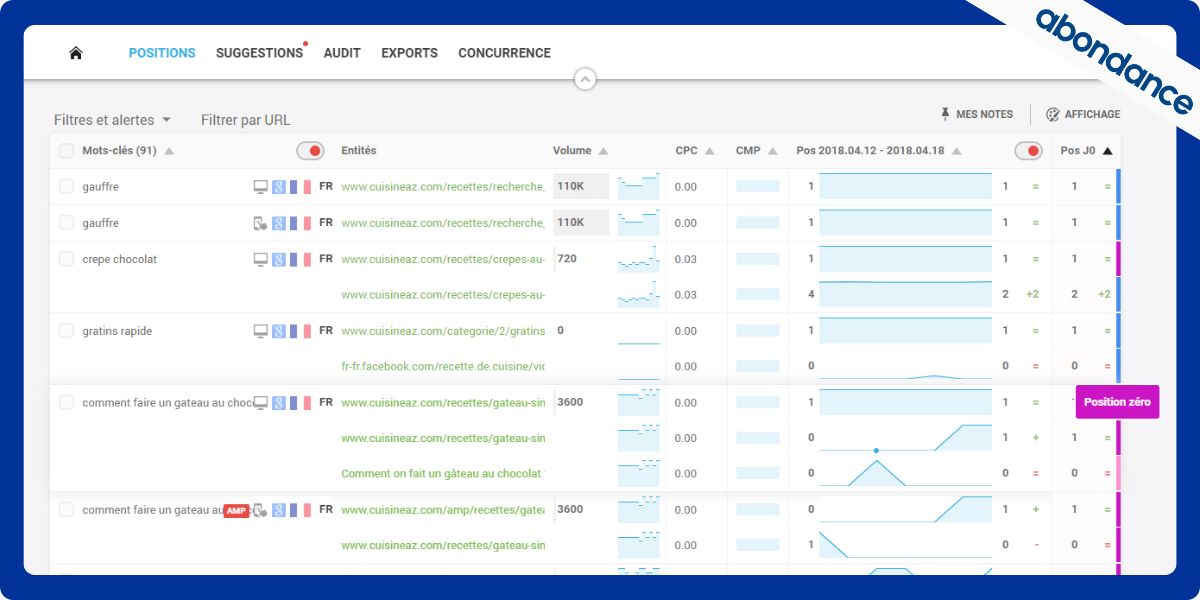The height and width of the screenshot is (600, 1200).
Task: Click CMP bar in first gauffre row
Action: point(758,186)
